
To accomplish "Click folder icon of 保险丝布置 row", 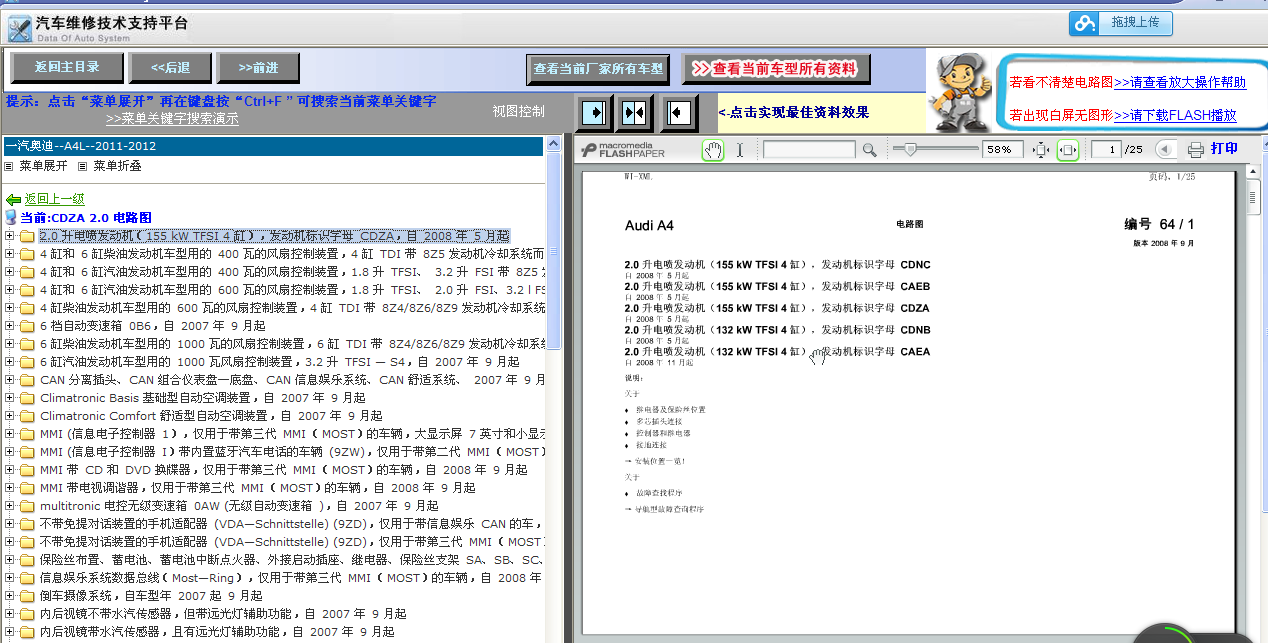I will coord(27,560).
